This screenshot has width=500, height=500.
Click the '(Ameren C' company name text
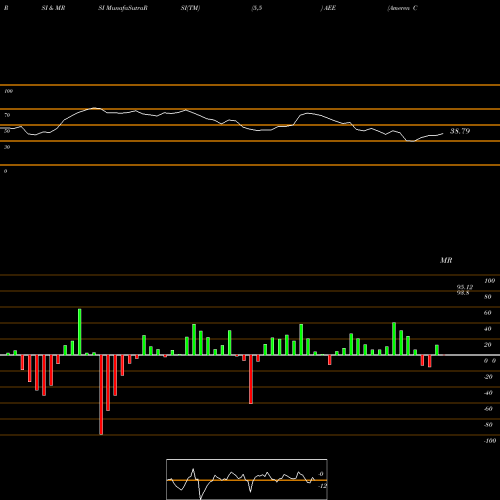point(402,8)
